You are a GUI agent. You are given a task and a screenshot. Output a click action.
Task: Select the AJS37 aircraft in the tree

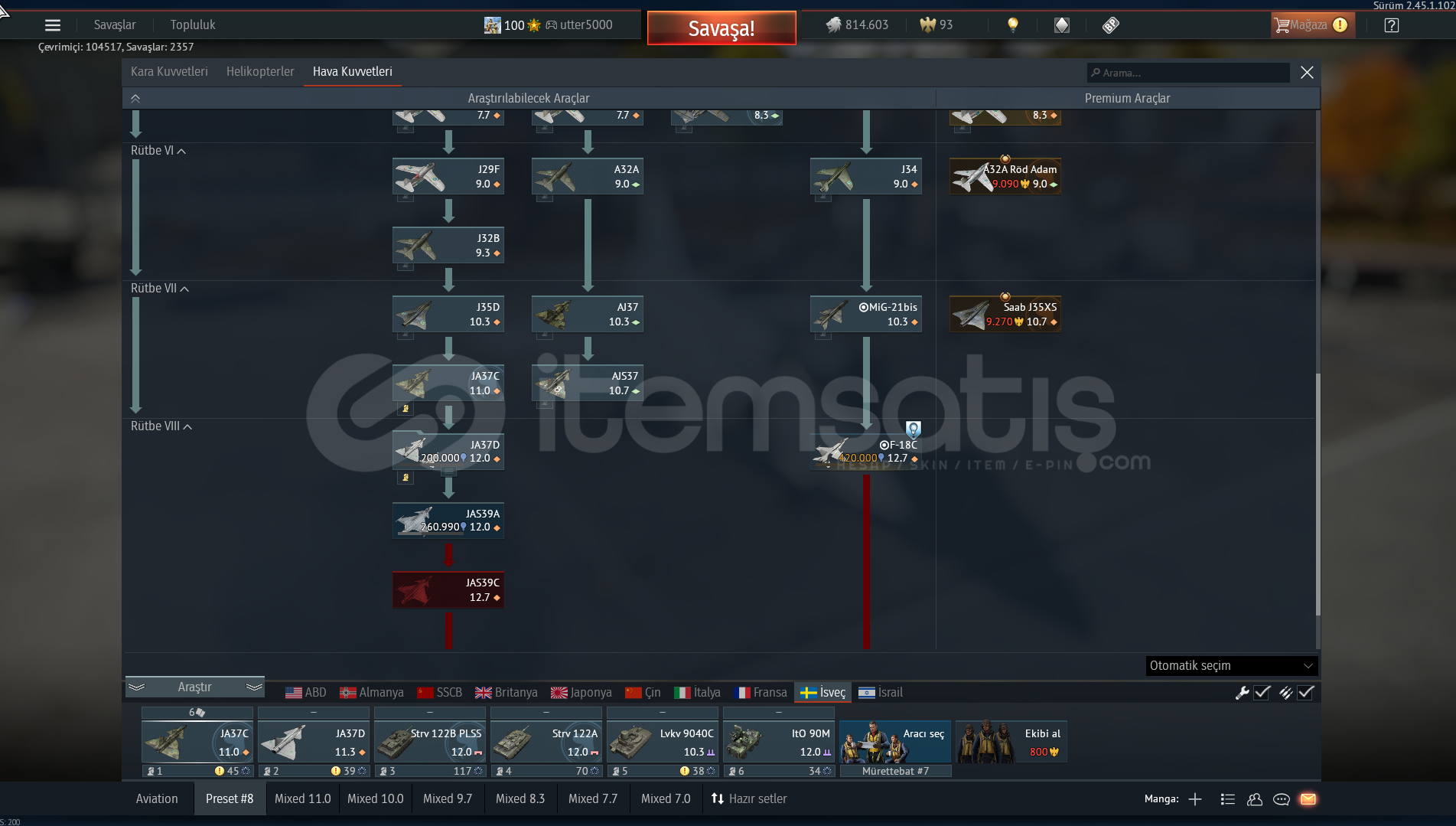tap(588, 383)
